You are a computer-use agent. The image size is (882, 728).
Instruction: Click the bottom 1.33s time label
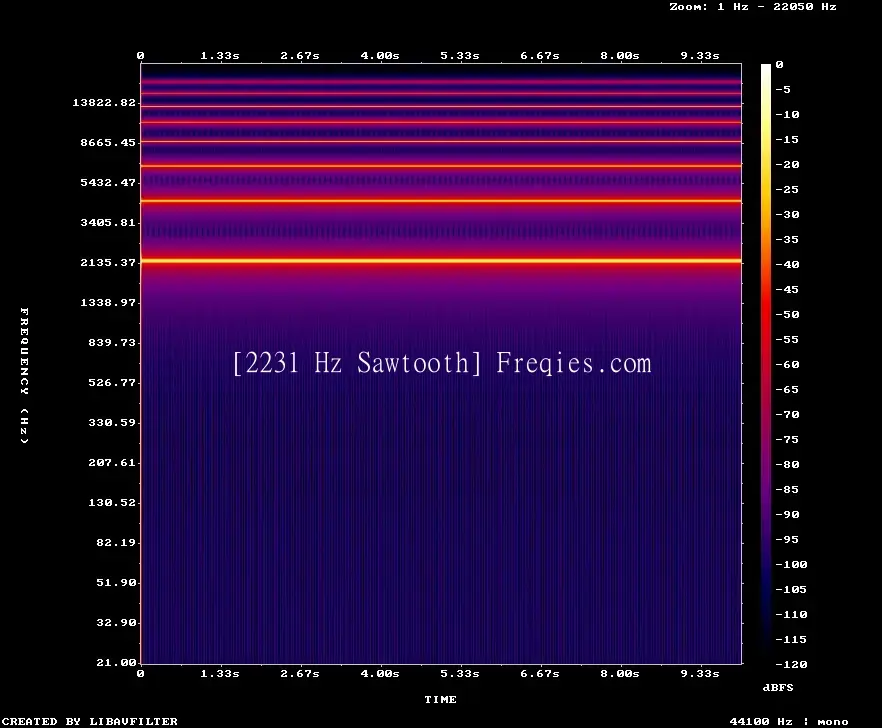click(220, 673)
